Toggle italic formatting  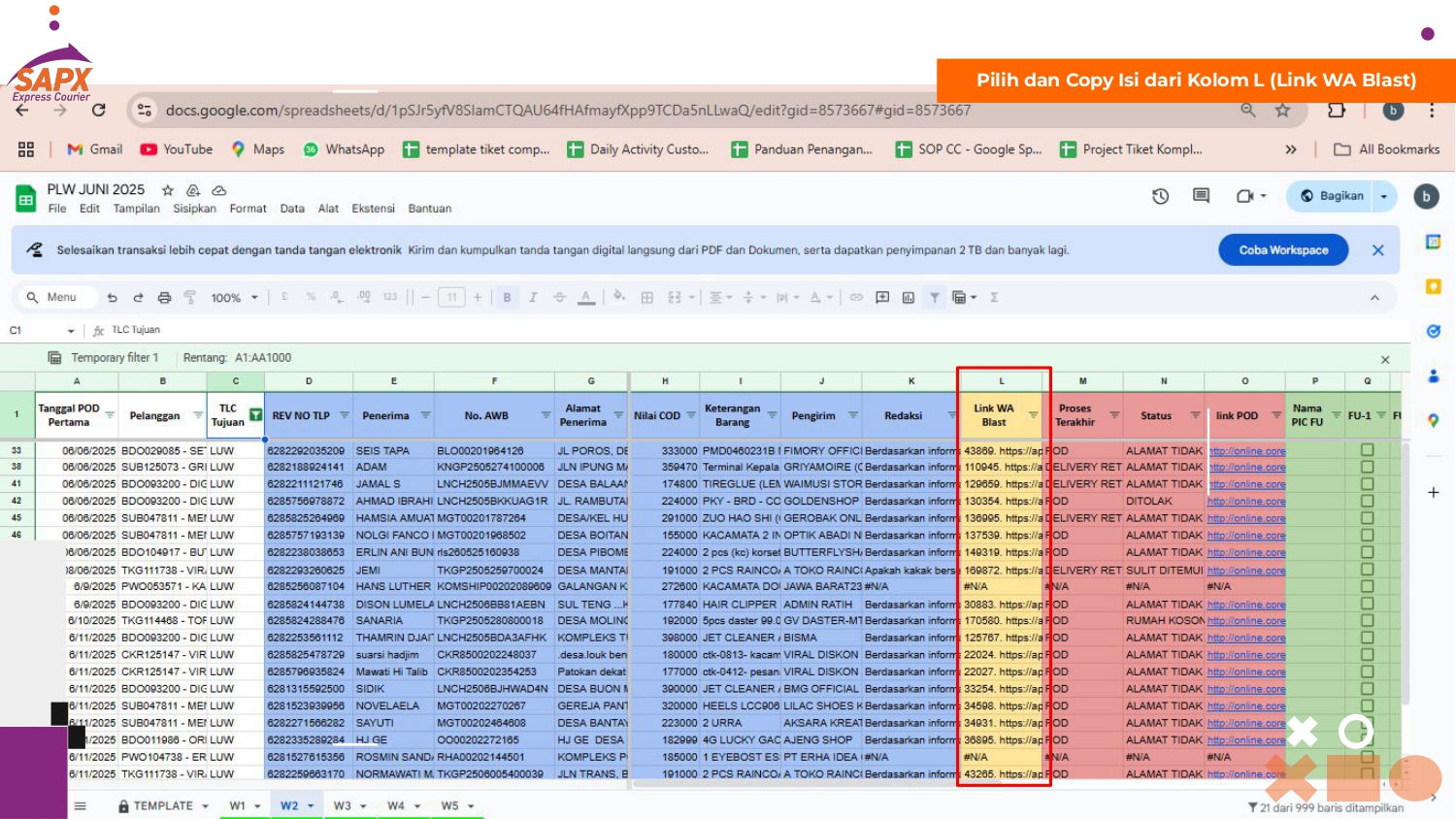pyautogui.click(x=533, y=298)
